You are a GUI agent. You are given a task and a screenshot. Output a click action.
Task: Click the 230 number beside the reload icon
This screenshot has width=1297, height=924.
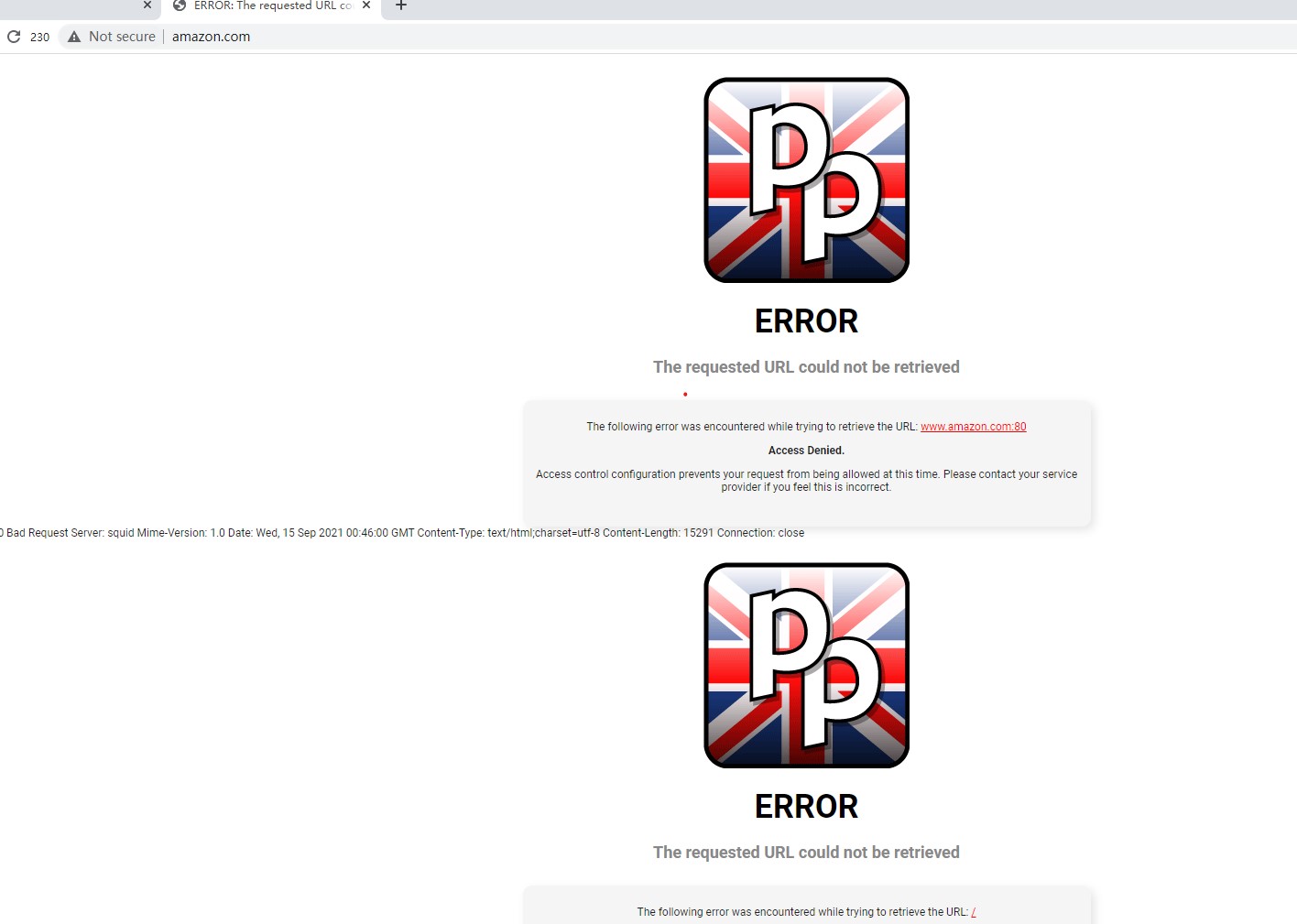coord(40,38)
